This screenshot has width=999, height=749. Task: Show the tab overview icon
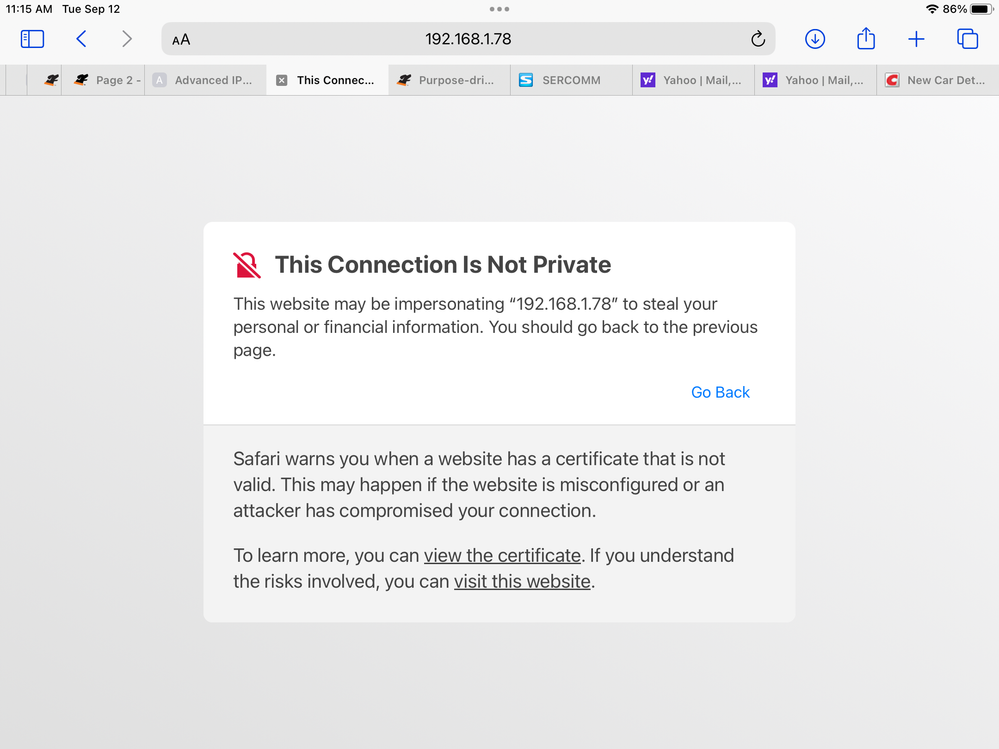(967, 39)
